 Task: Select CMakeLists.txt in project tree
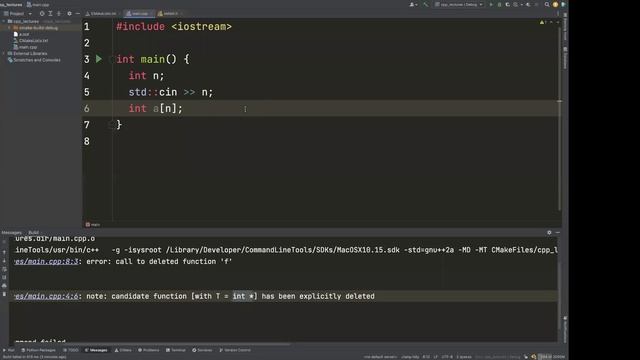(31, 40)
